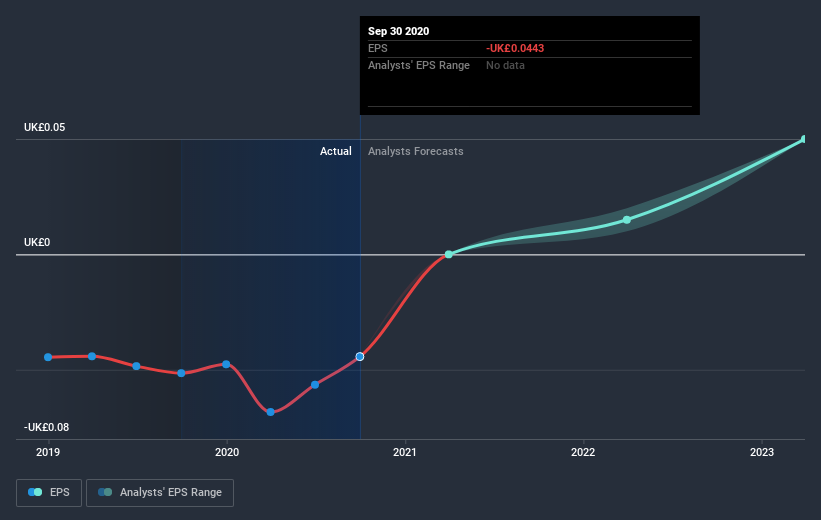This screenshot has height=520, width=821.
Task: Select the first EPS data point at 2019
Action: pos(48,357)
